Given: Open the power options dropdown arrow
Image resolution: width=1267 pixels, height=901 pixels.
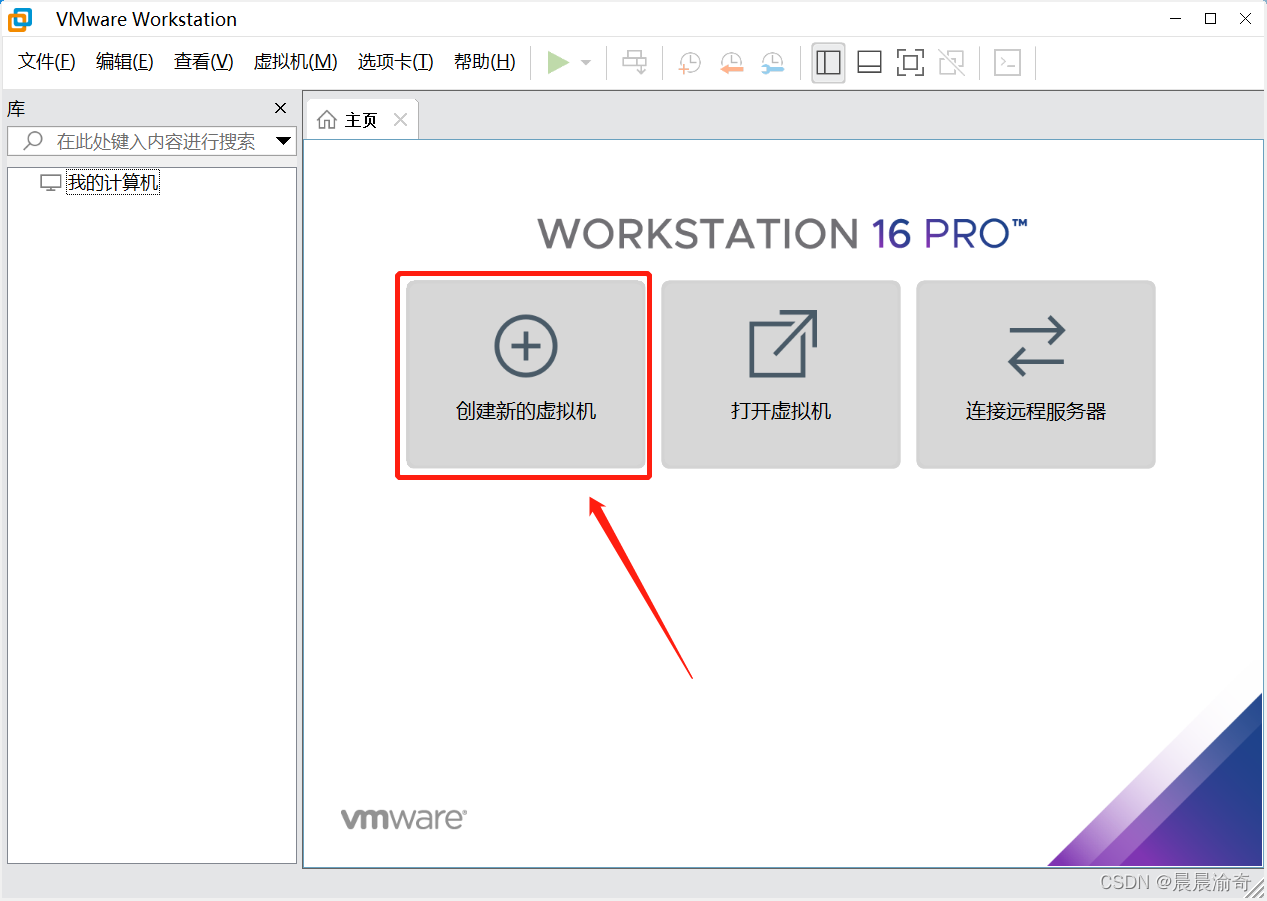Looking at the screenshot, I should pos(586,62).
